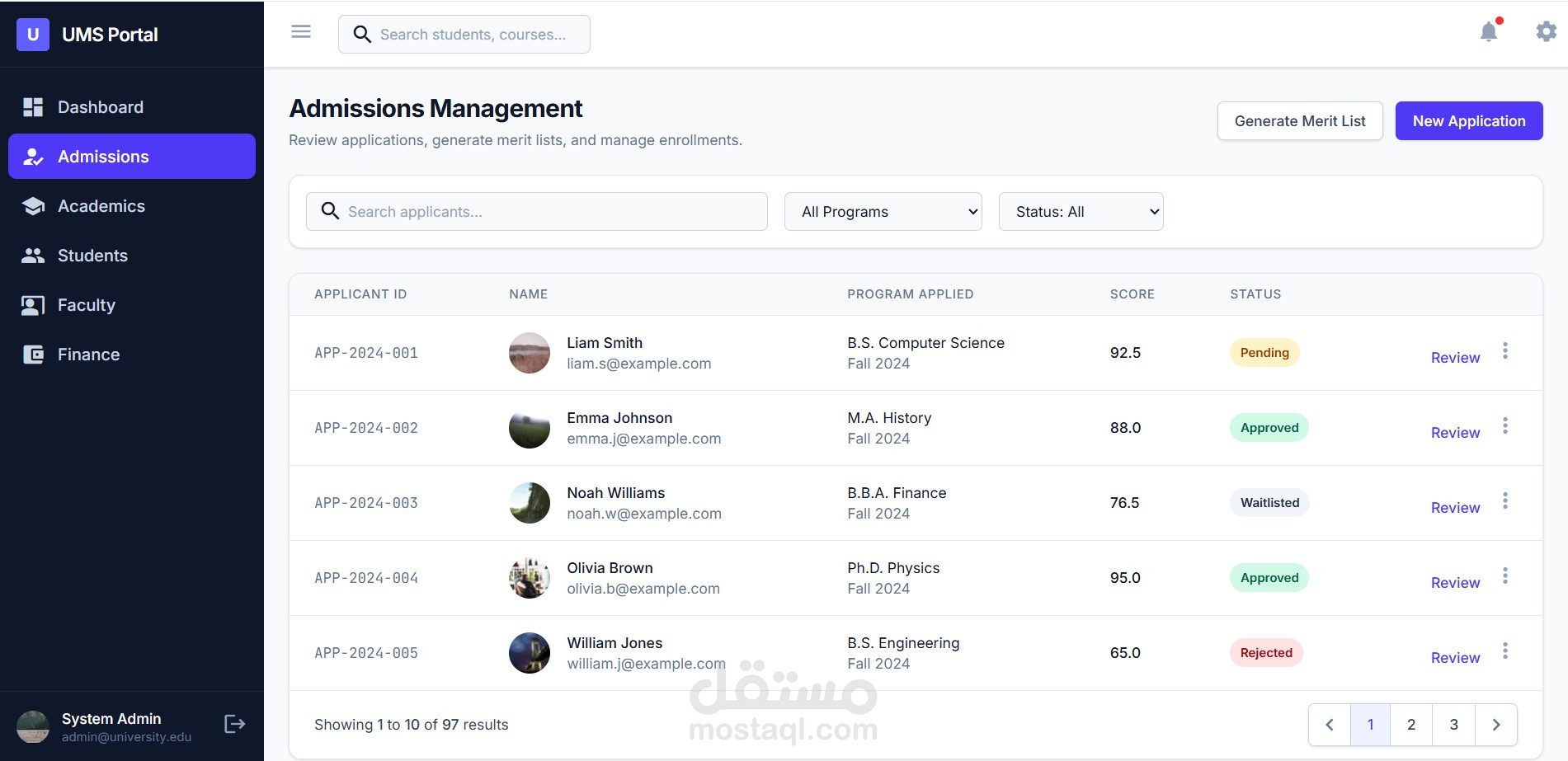1568x761 pixels.
Task: Click the logout icon beside System Admin
Action: pyautogui.click(x=234, y=724)
